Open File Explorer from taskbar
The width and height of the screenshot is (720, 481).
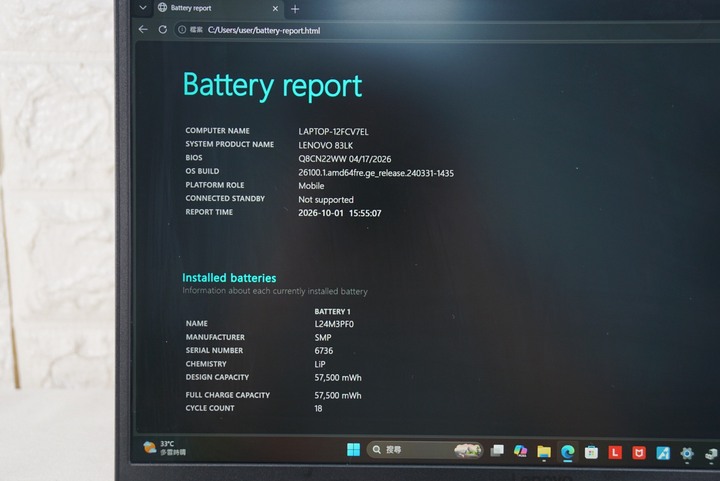[x=544, y=452]
